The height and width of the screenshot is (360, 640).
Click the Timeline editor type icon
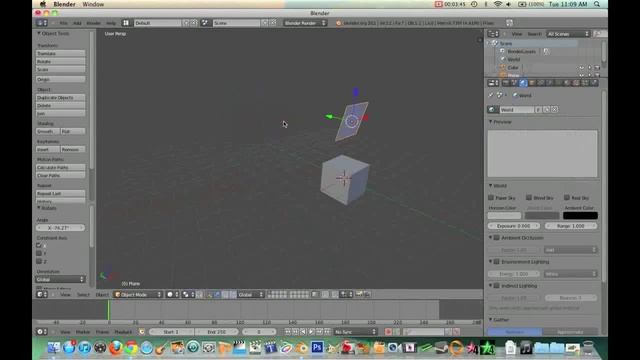click(42, 332)
